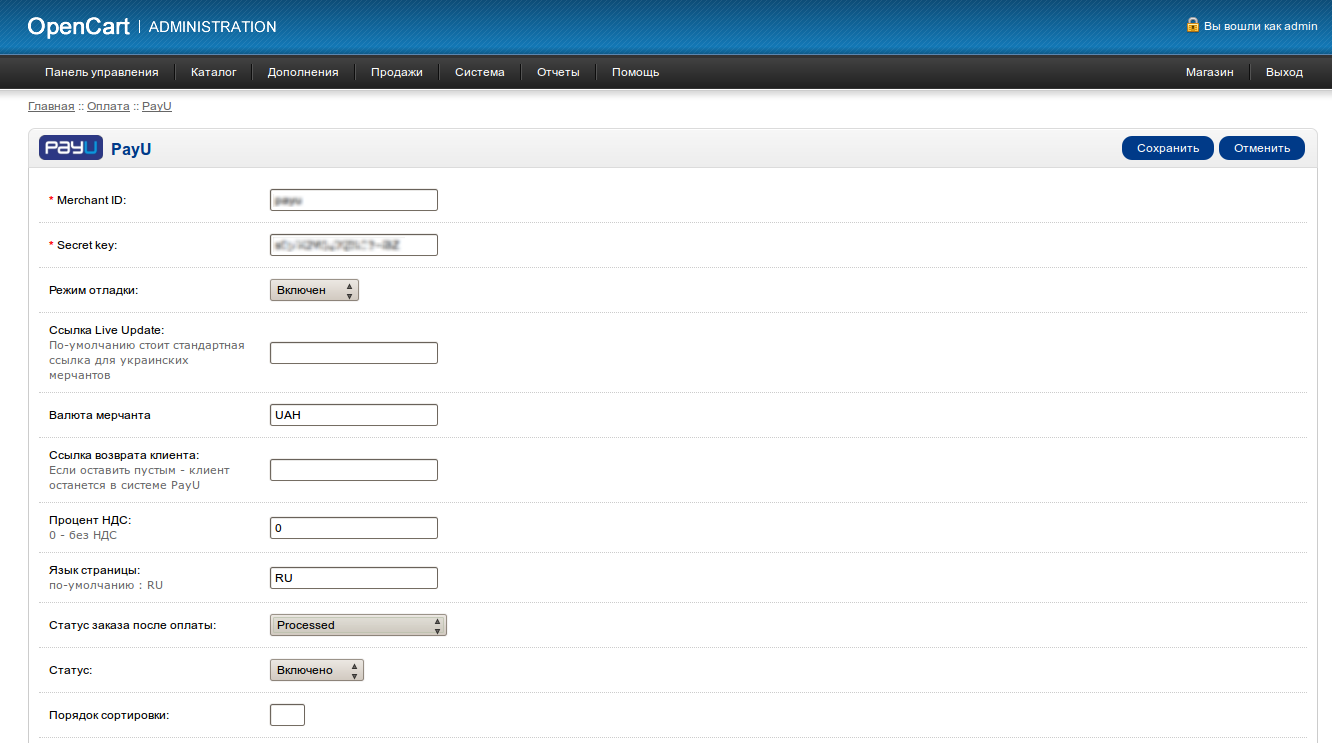Click Выход to log out
Screen dimensions: 1332x743
pos(1284,72)
